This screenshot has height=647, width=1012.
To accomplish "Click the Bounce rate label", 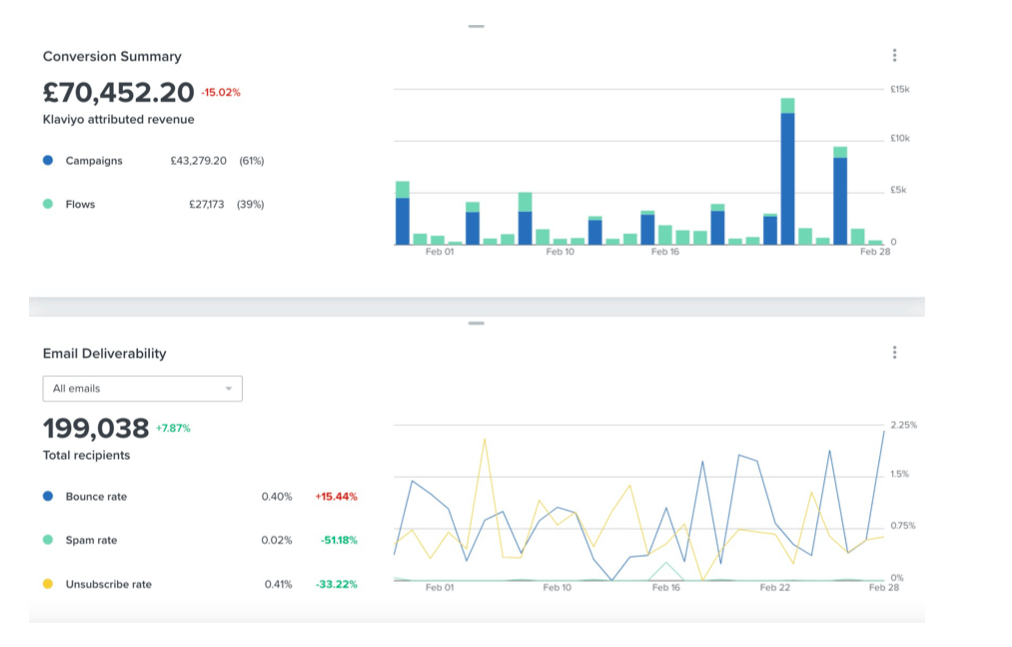I will click(x=96, y=497).
